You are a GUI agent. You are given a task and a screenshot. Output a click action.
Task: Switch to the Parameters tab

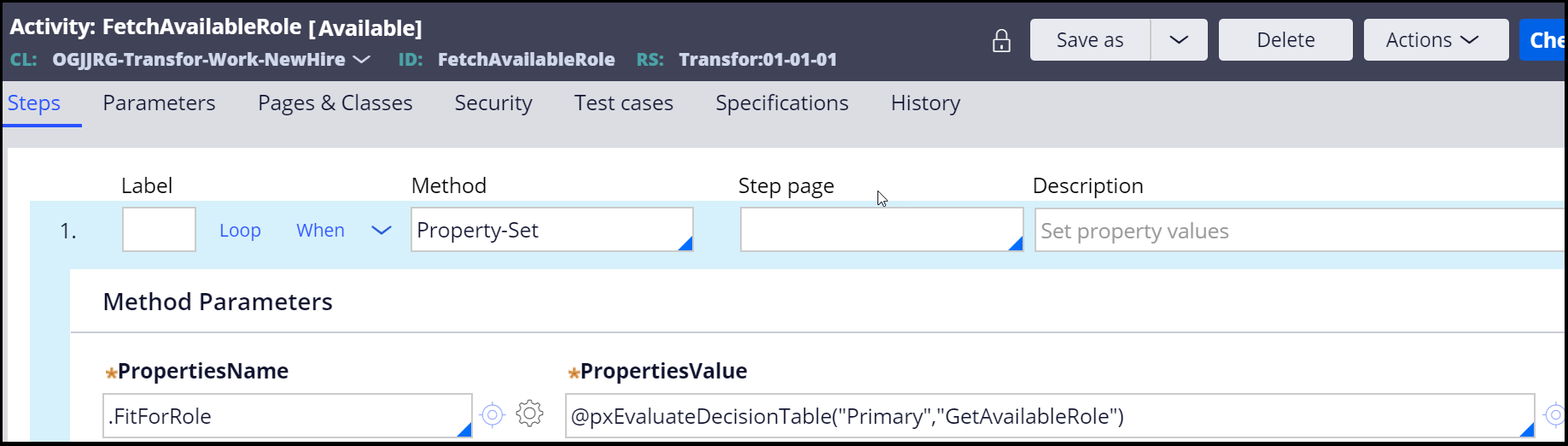tap(159, 103)
